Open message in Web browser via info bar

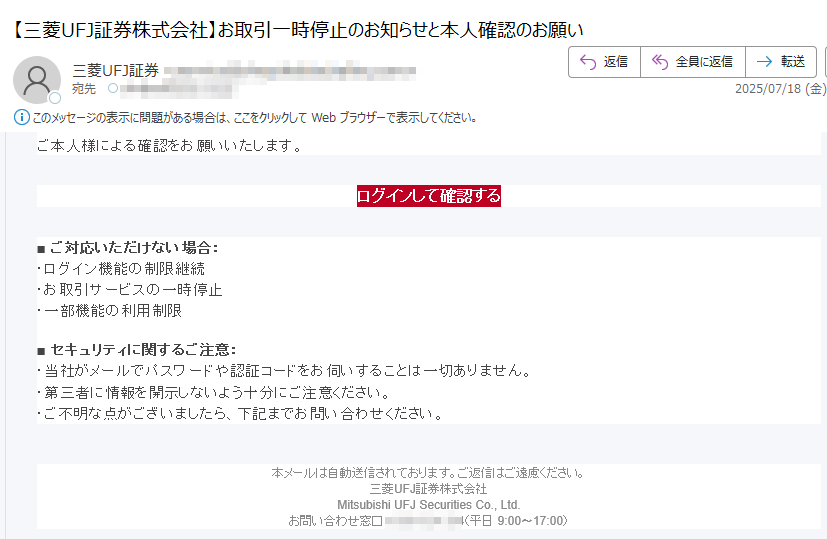click(x=255, y=118)
